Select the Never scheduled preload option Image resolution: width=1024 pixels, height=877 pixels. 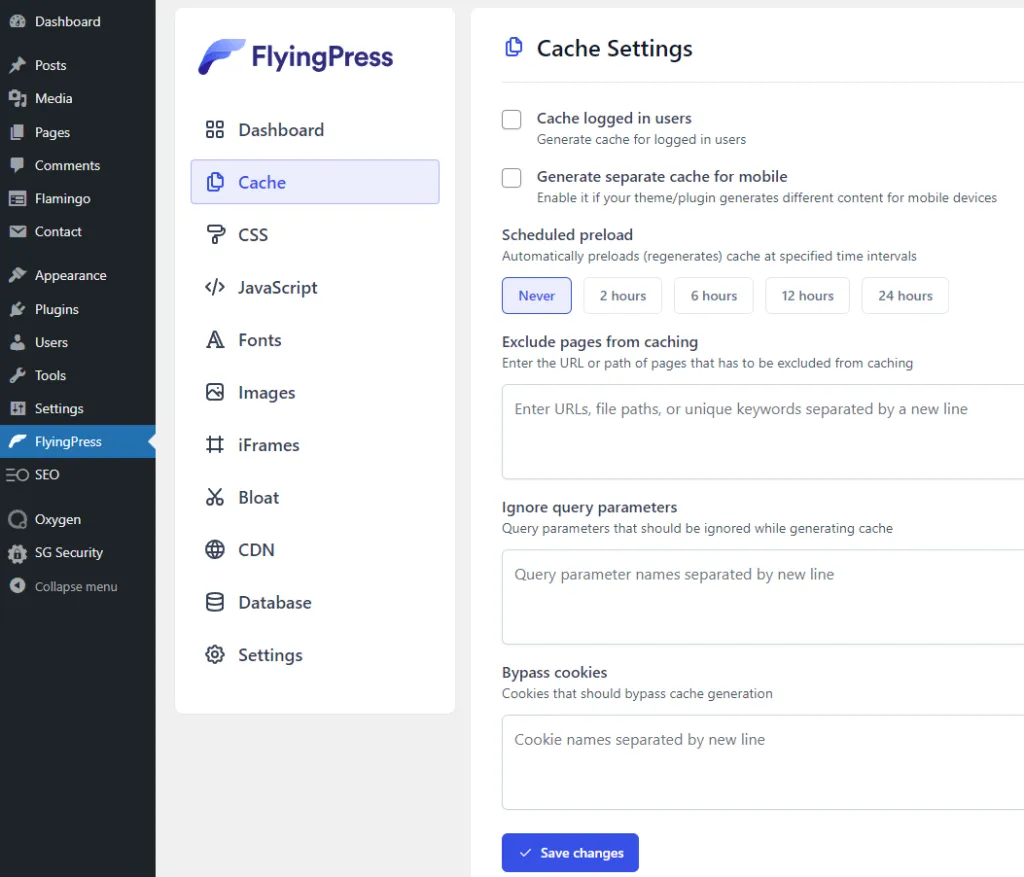tap(536, 296)
